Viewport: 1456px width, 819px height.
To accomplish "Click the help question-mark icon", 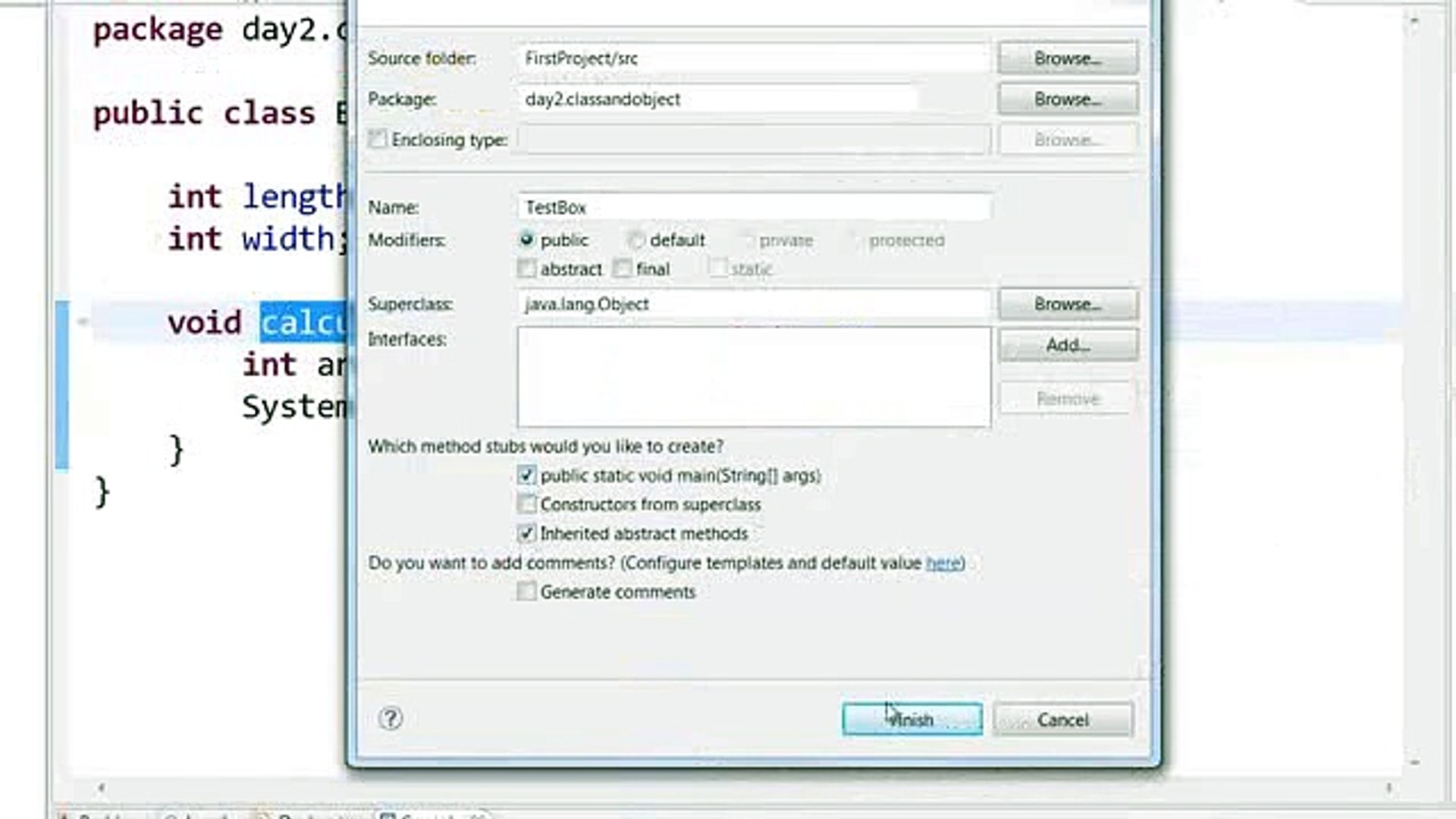I will coord(391,719).
